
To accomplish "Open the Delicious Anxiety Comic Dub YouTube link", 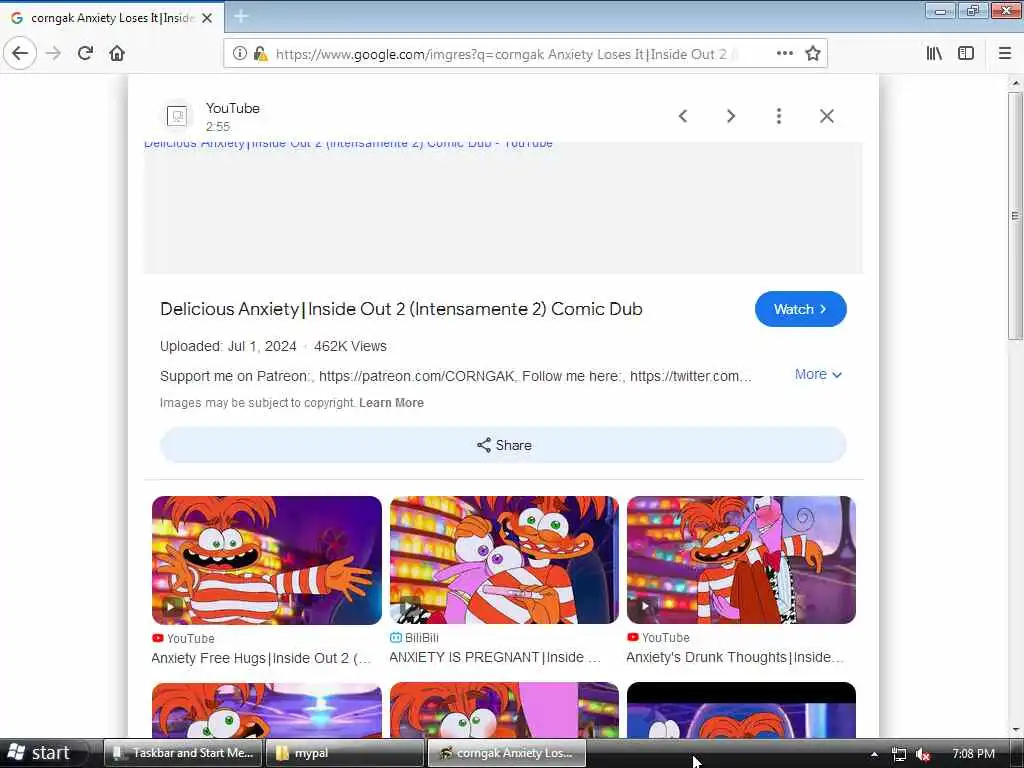I will tap(348, 144).
